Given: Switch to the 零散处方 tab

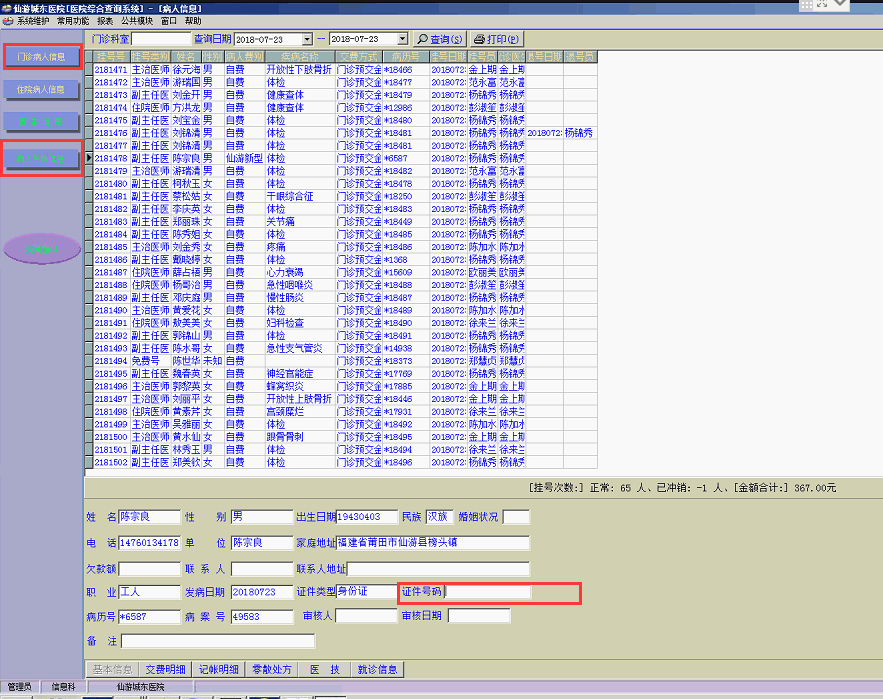Looking at the screenshot, I should (x=271, y=669).
